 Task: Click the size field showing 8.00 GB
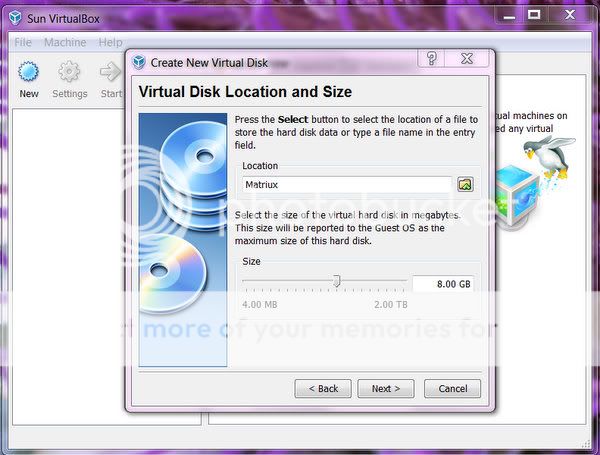click(x=443, y=284)
